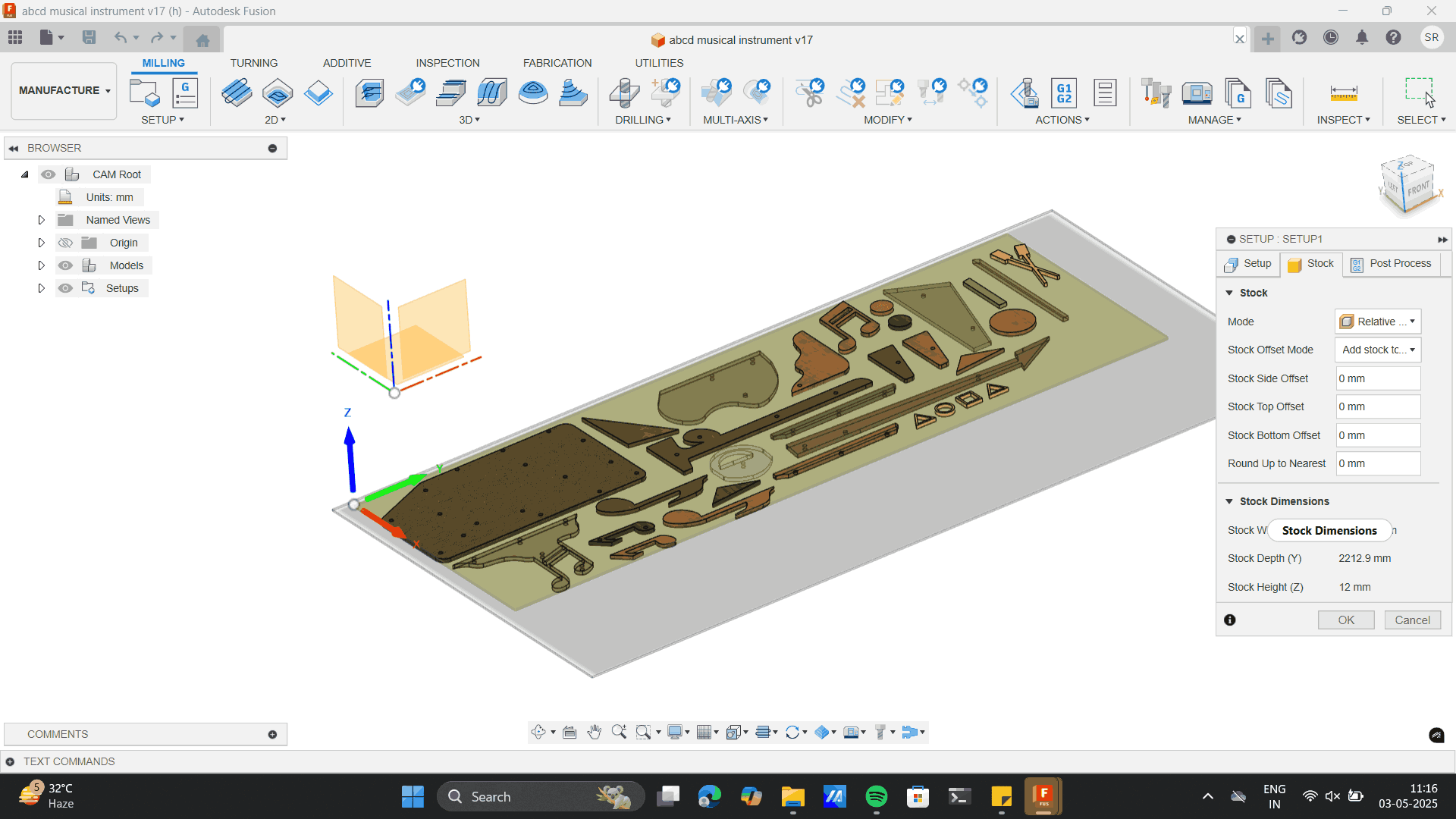
Task: Click the Zoom magnifier icon
Action: 619,732
